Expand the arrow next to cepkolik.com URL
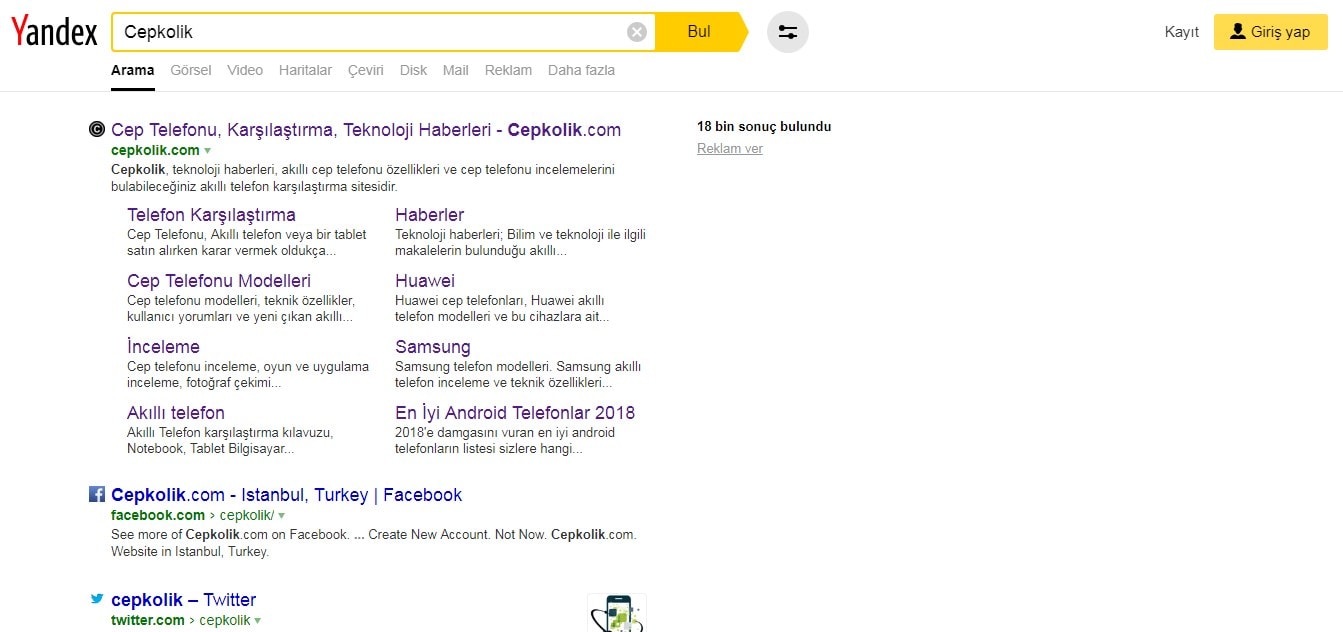 (208, 151)
